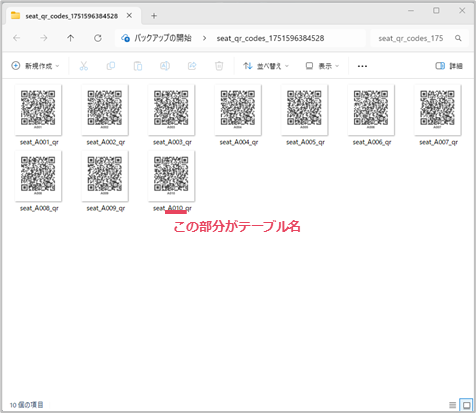Viewport: 476px width, 413px height.
Task: Refresh the folder view
Action: pos(98,38)
